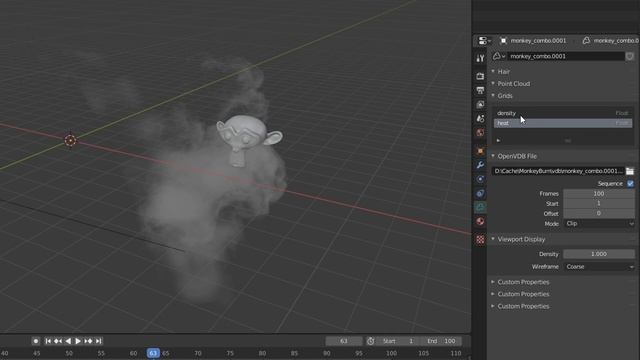Expand the second Custom Properties panel
This screenshot has height=360, width=640.
(493, 294)
